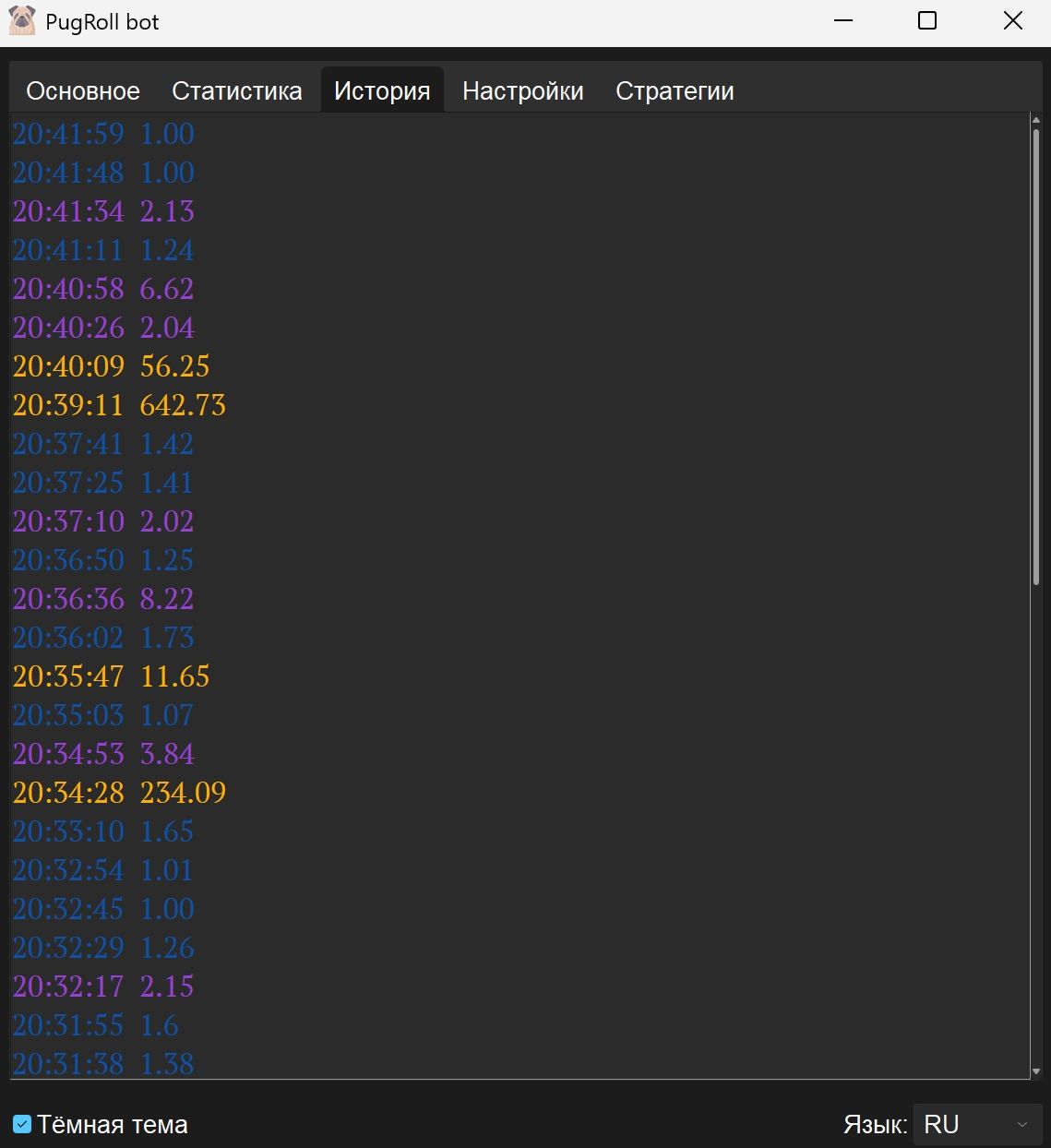The image size is (1051, 1148).
Task: Maximize the PugRoll bot window
Action: pos(927,21)
